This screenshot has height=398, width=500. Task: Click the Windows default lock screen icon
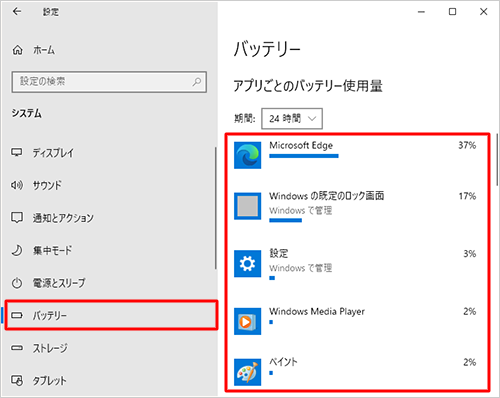click(x=247, y=206)
